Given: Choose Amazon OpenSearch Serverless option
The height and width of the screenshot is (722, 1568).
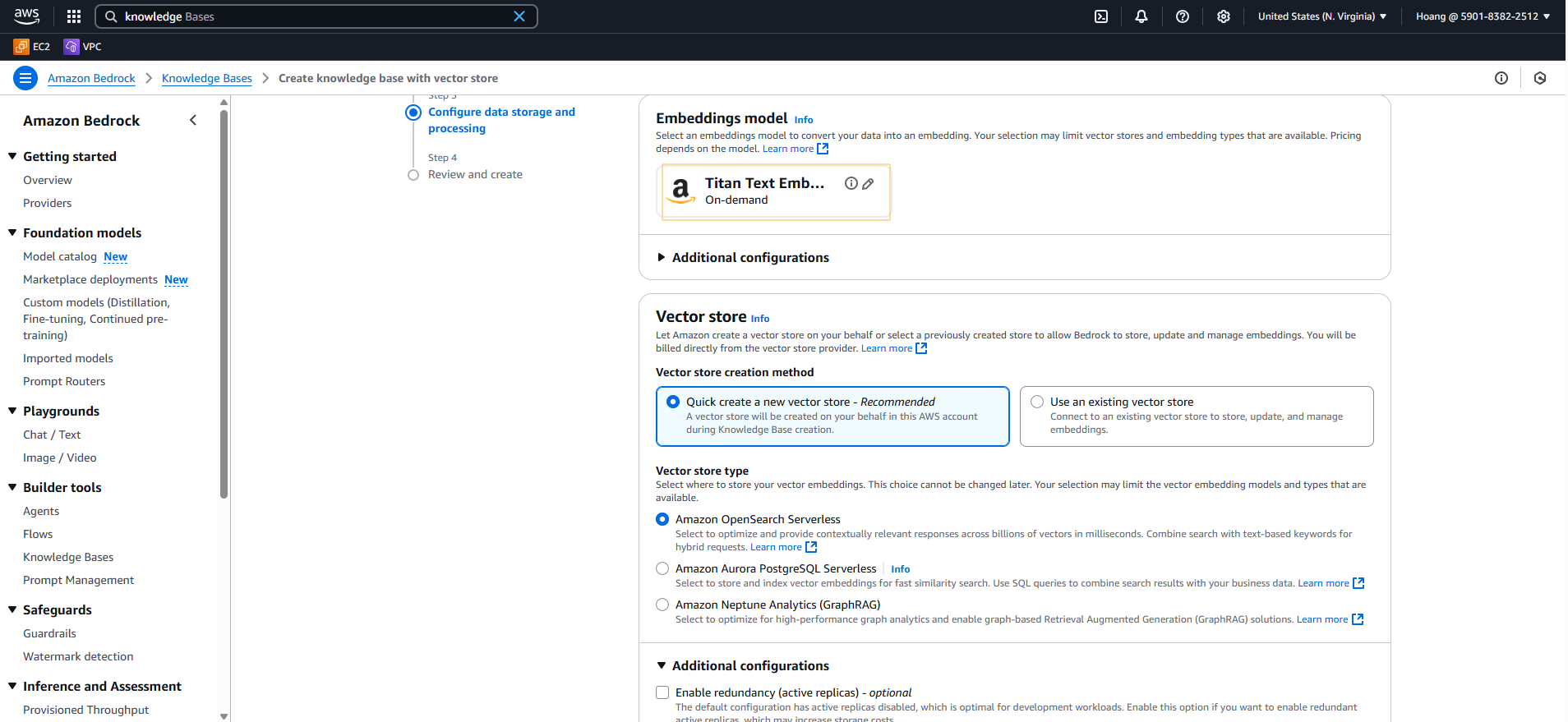Looking at the screenshot, I should point(662,519).
